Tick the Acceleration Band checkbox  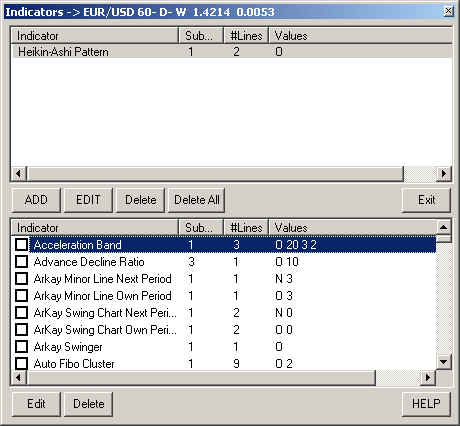[21, 245]
